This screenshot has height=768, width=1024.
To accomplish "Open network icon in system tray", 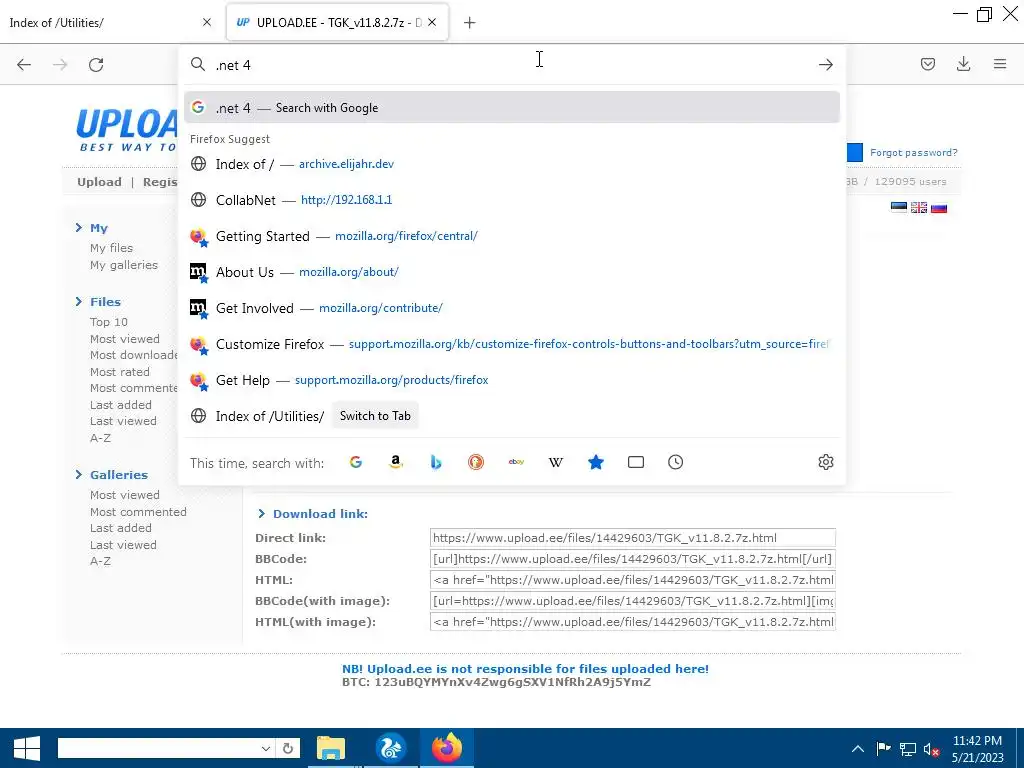I will tap(907, 749).
